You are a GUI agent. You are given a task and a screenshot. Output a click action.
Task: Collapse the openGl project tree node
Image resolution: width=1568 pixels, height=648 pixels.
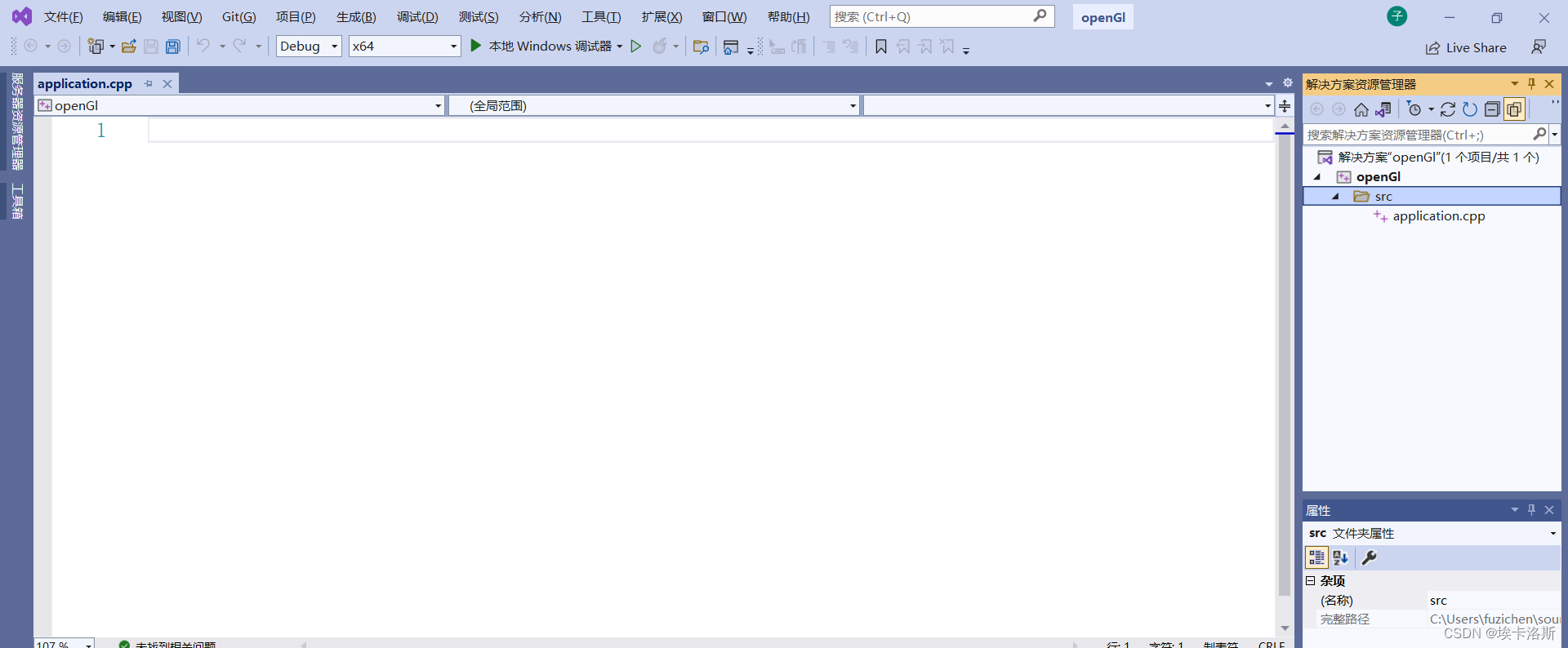click(x=1316, y=177)
